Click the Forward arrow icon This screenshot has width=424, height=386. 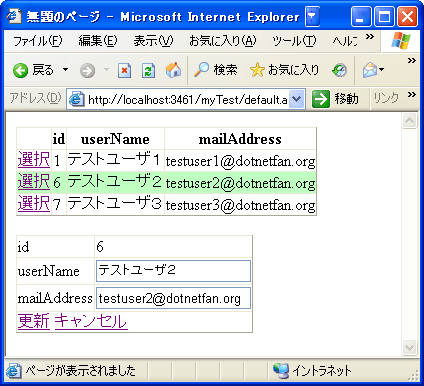click(x=87, y=70)
